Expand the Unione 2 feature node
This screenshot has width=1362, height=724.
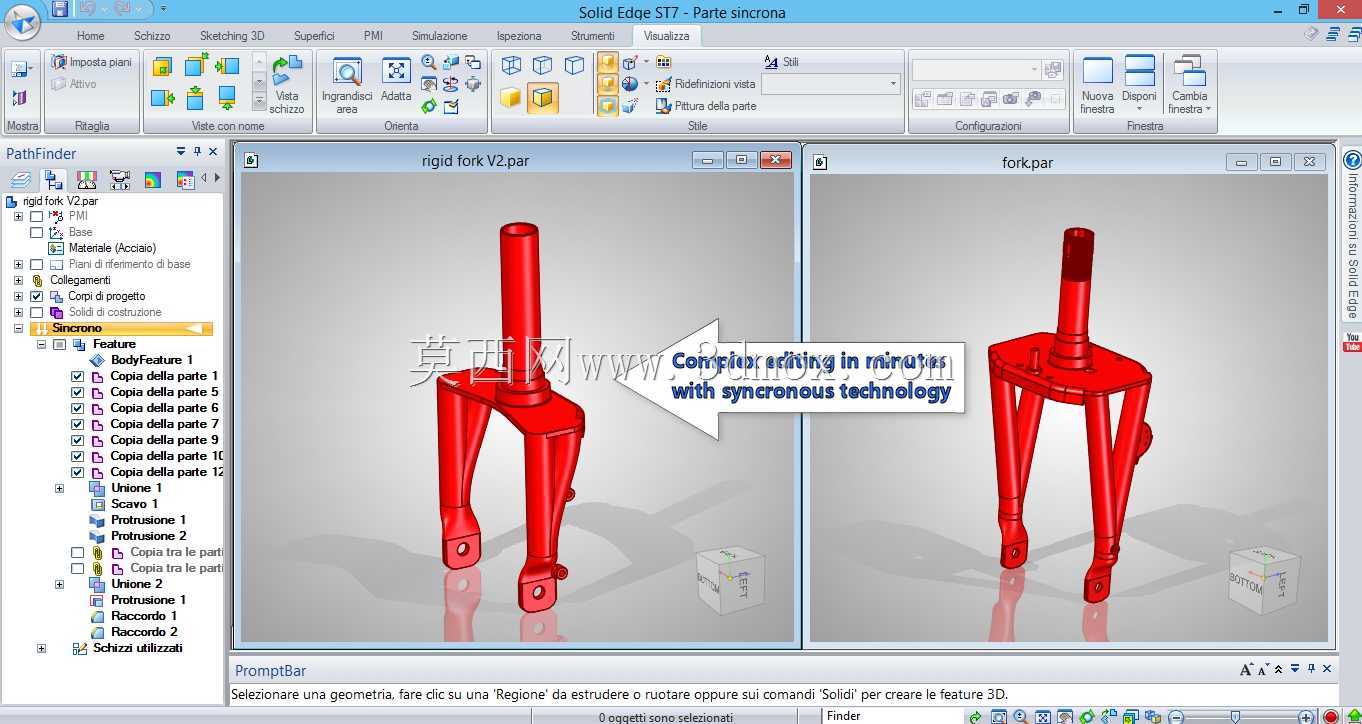(59, 584)
